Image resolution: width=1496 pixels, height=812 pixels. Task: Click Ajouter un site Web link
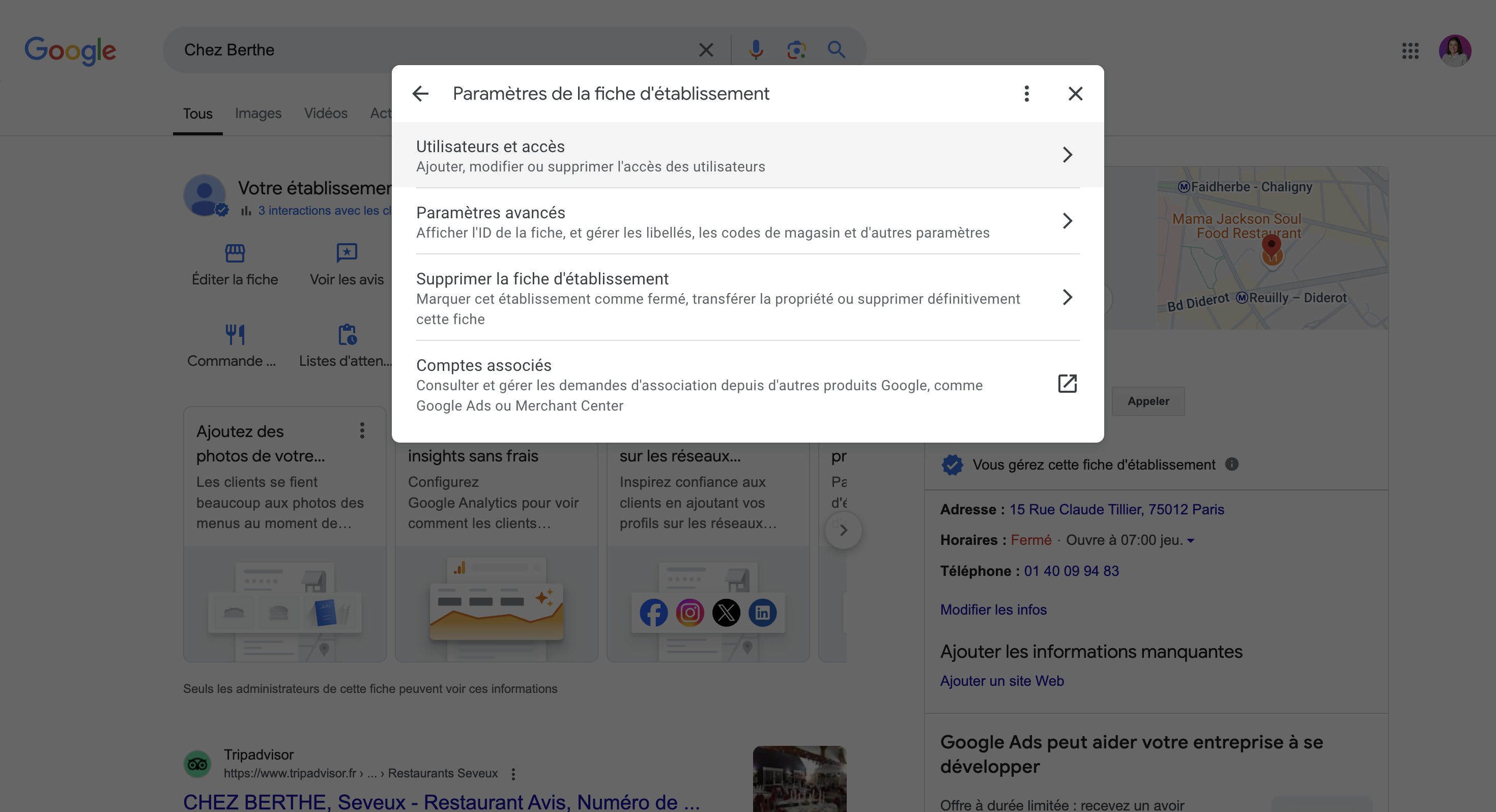tap(1002, 681)
